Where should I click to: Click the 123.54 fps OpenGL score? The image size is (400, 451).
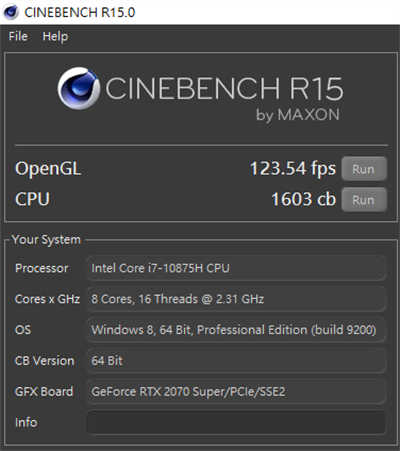[x=293, y=168]
